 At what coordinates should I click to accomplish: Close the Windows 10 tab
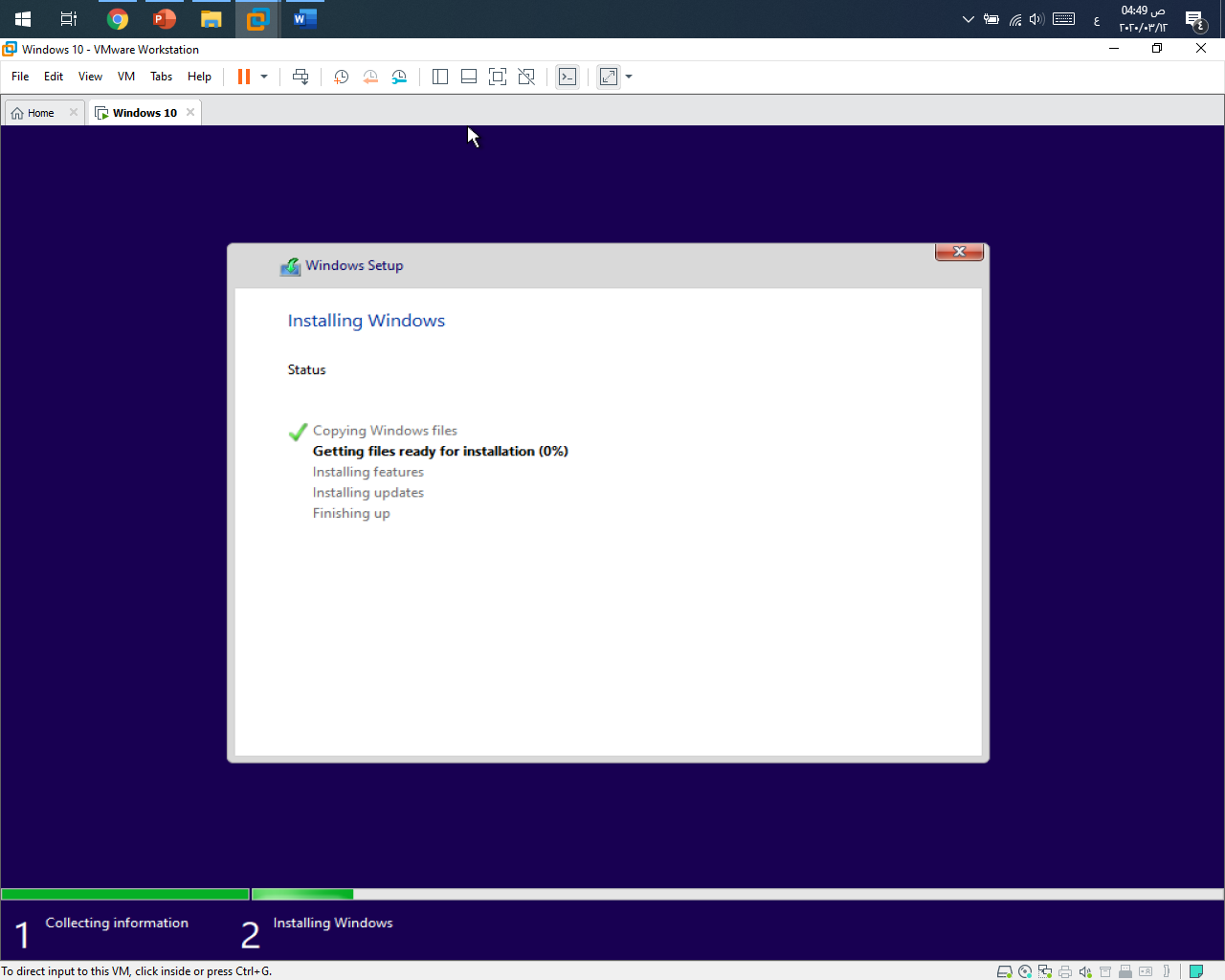point(190,112)
